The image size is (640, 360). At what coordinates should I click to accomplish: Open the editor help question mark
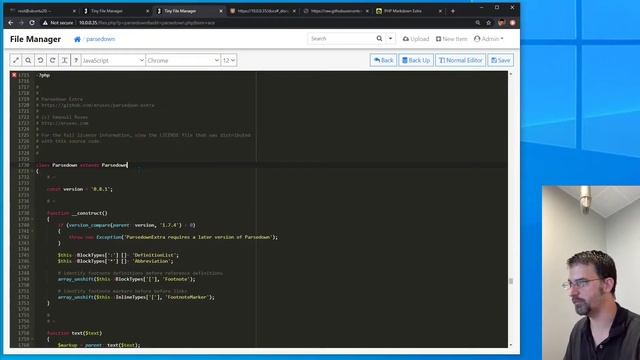(x=76, y=60)
